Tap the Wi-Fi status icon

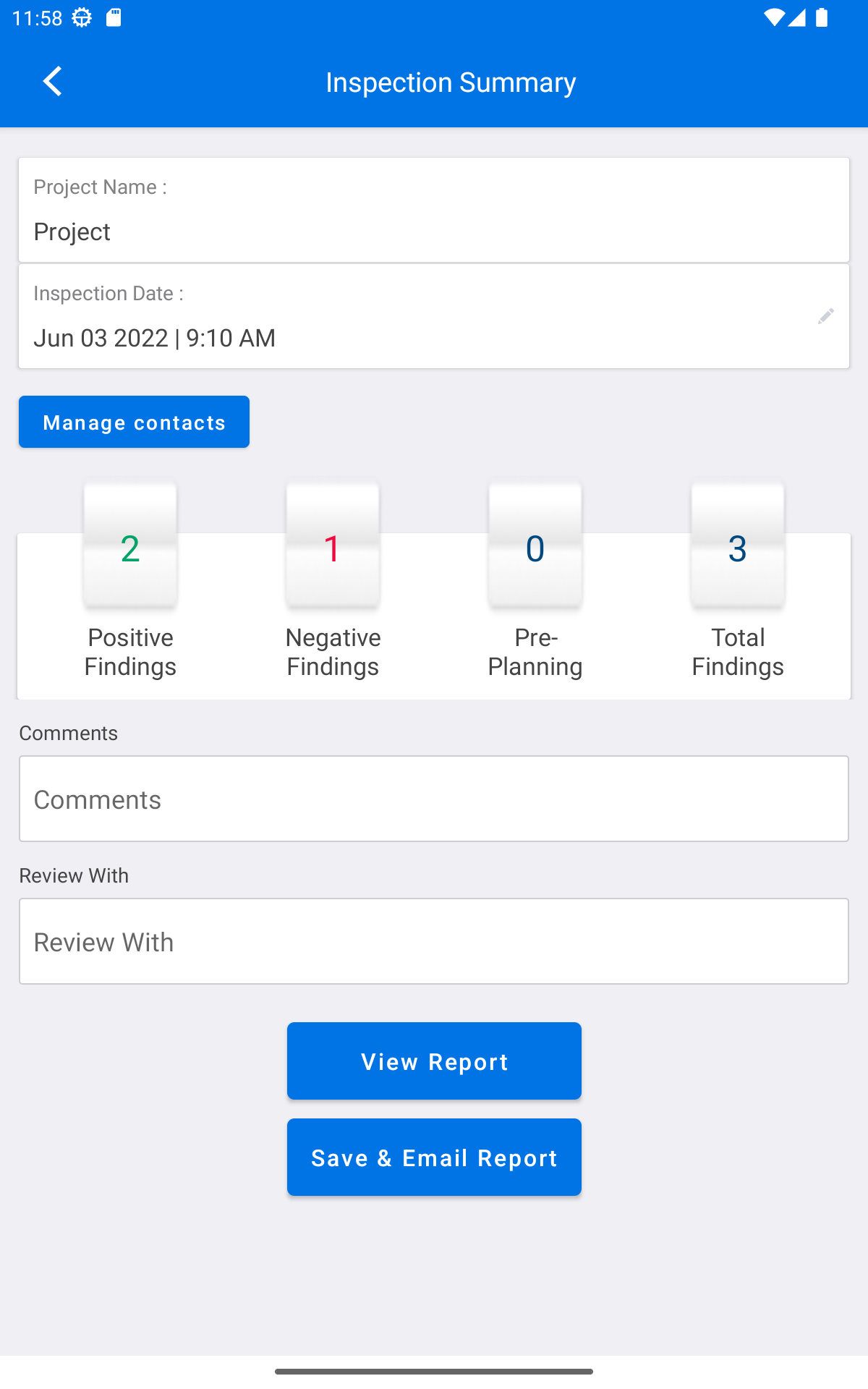pos(774,18)
